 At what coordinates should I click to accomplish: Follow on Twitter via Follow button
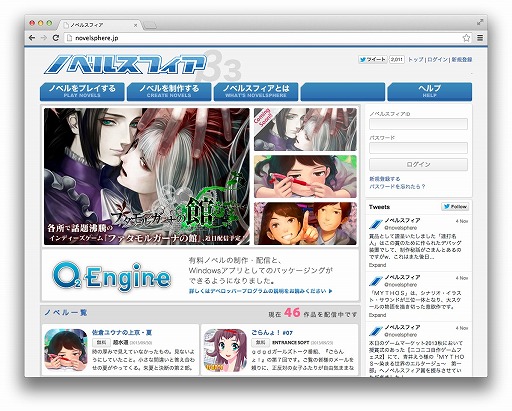coord(455,207)
